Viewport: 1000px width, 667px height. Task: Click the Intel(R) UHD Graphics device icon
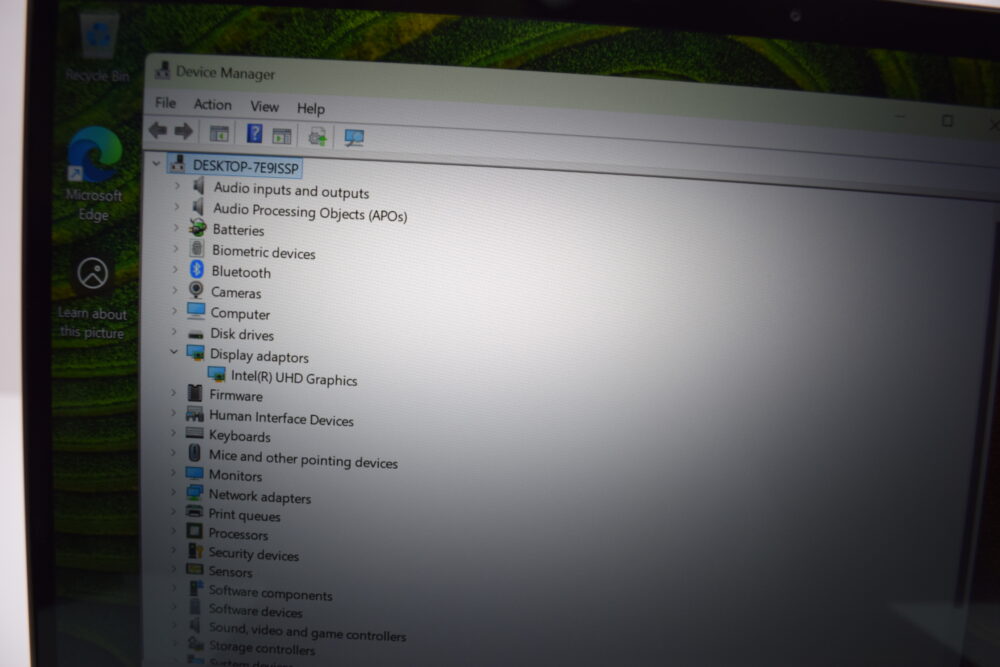[217, 374]
